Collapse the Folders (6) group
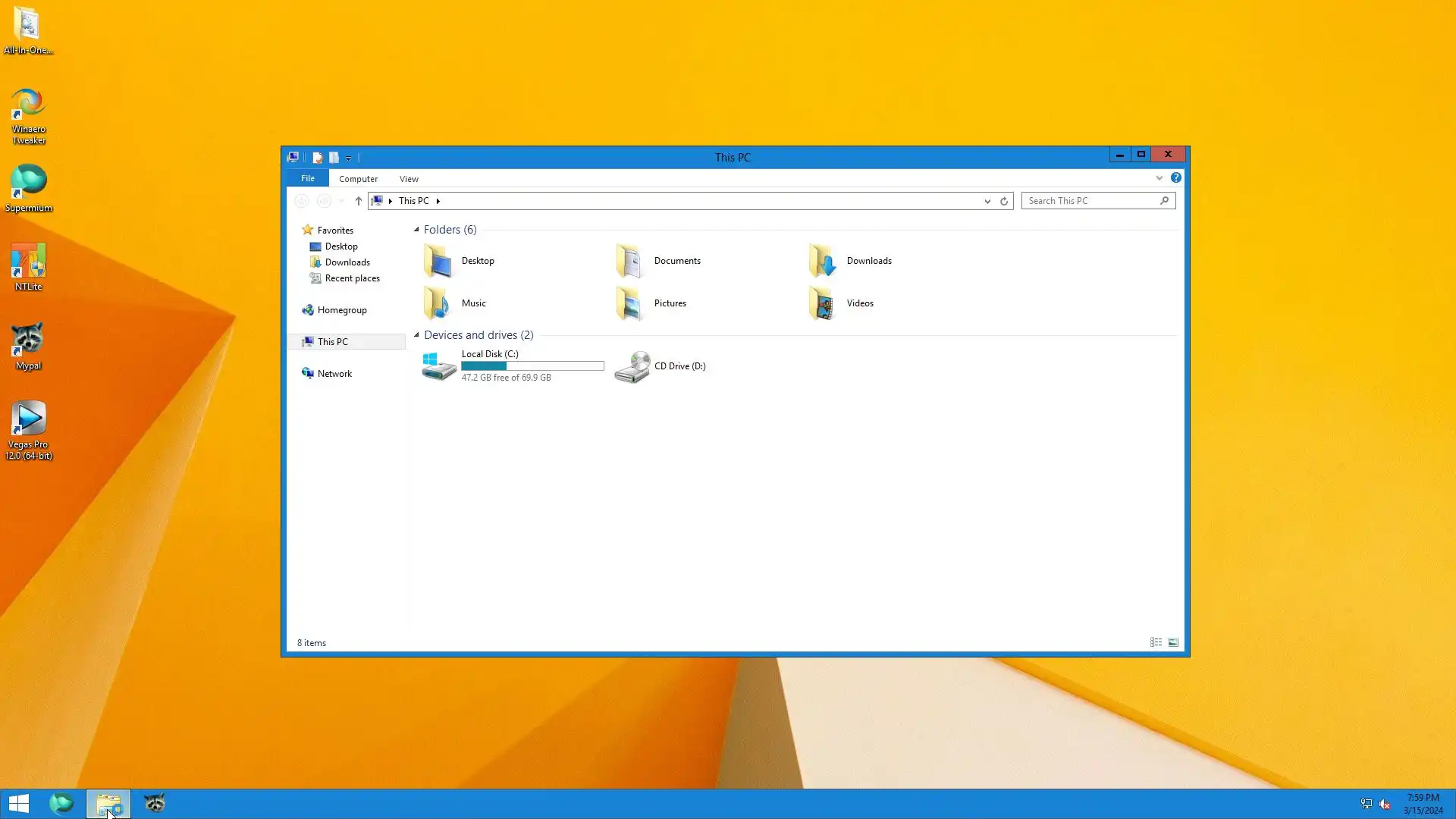 click(416, 230)
